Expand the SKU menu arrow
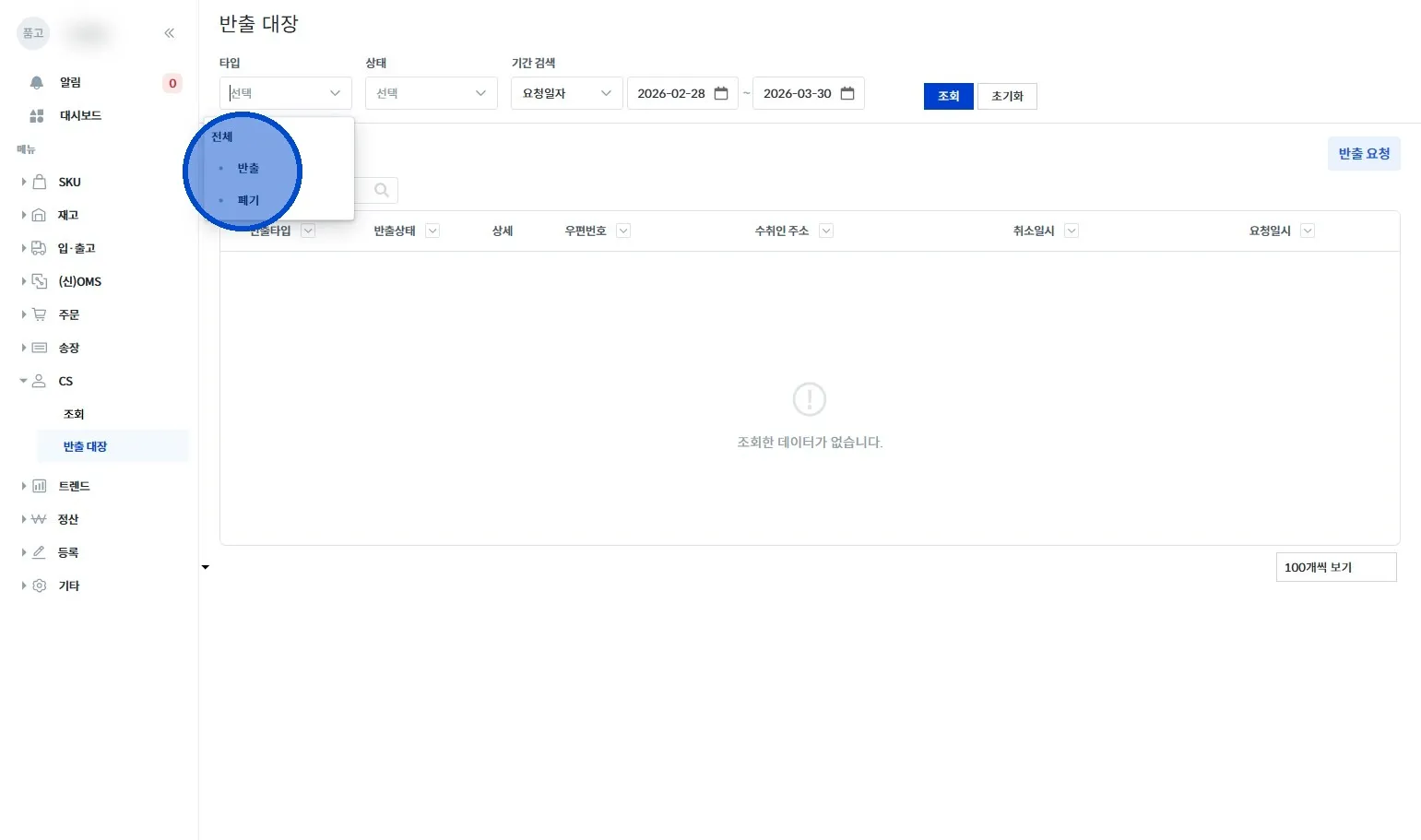1421x840 pixels. 23,182
